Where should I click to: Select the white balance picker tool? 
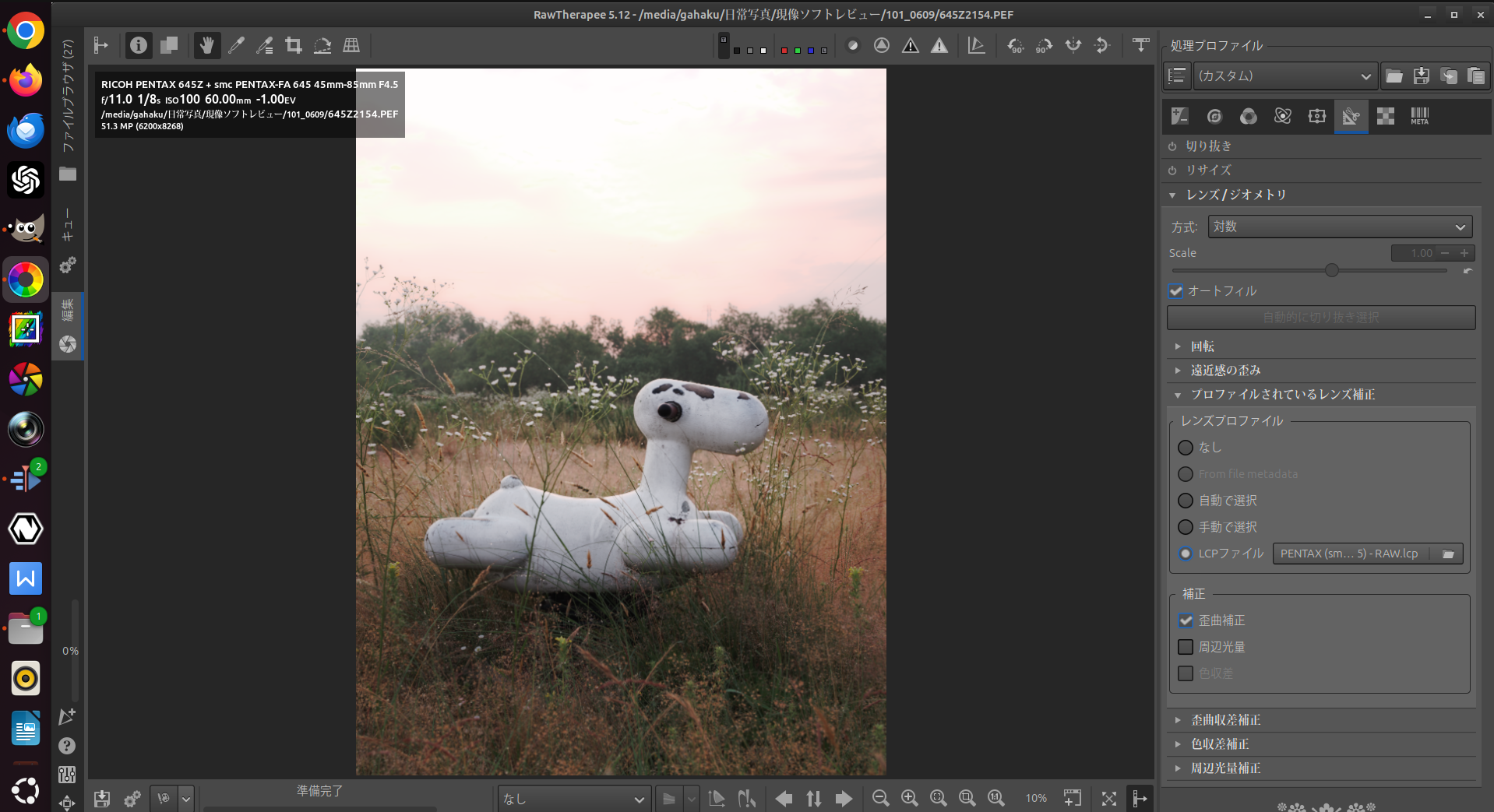click(237, 45)
